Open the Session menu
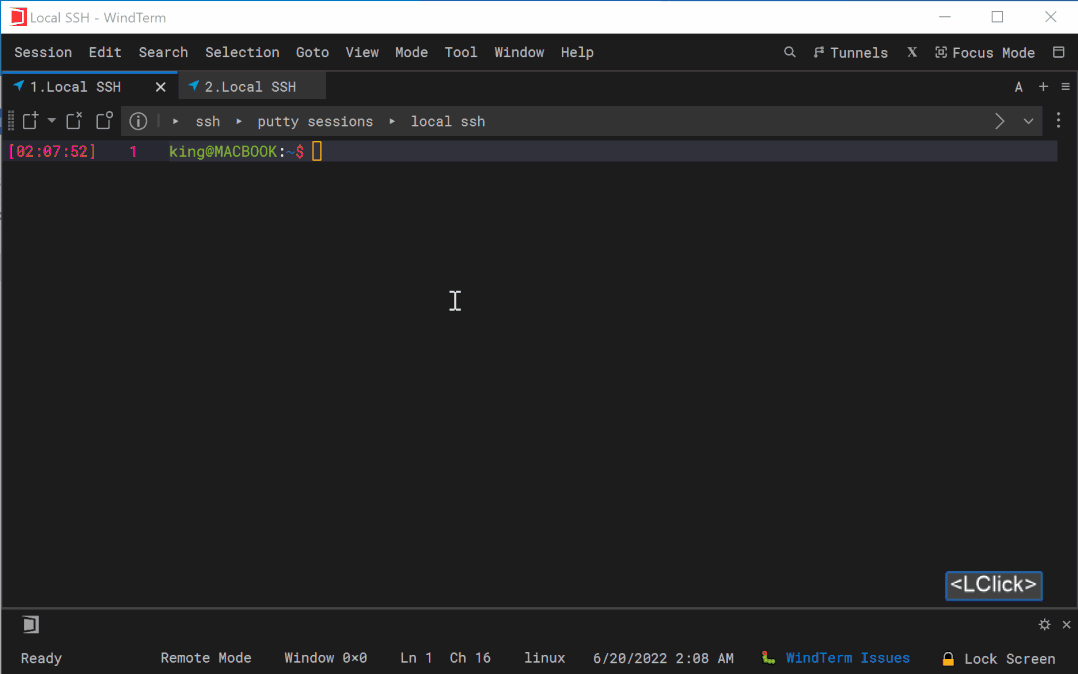1078x674 pixels. [43, 52]
